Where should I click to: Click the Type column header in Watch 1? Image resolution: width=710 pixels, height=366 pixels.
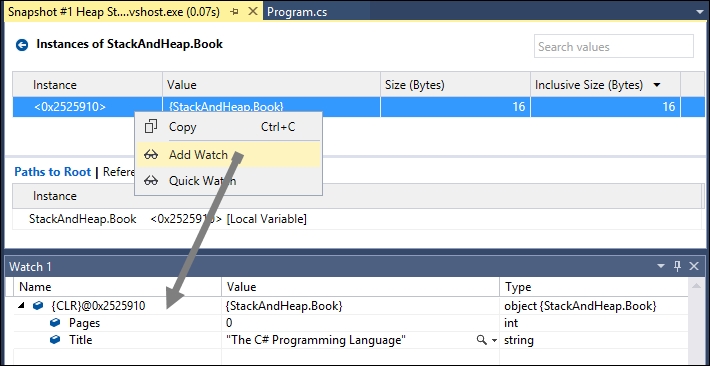pyautogui.click(x=594, y=287)
